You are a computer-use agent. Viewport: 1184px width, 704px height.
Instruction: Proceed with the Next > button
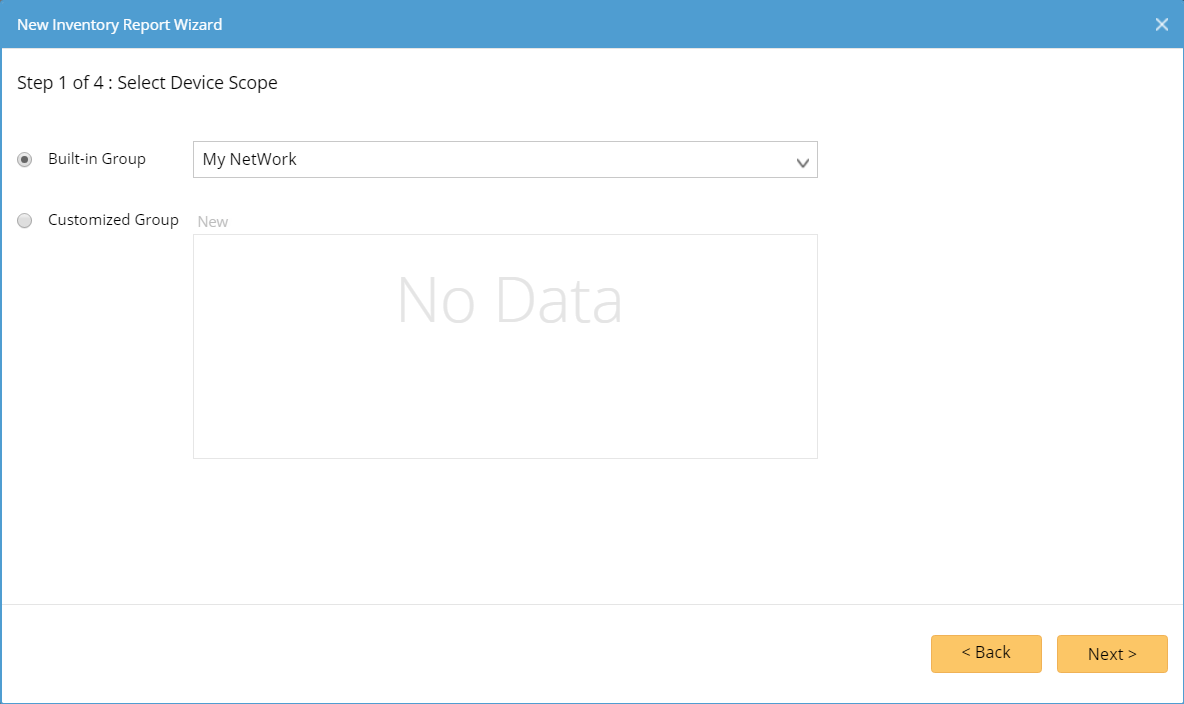click(x=1112, y=654)
